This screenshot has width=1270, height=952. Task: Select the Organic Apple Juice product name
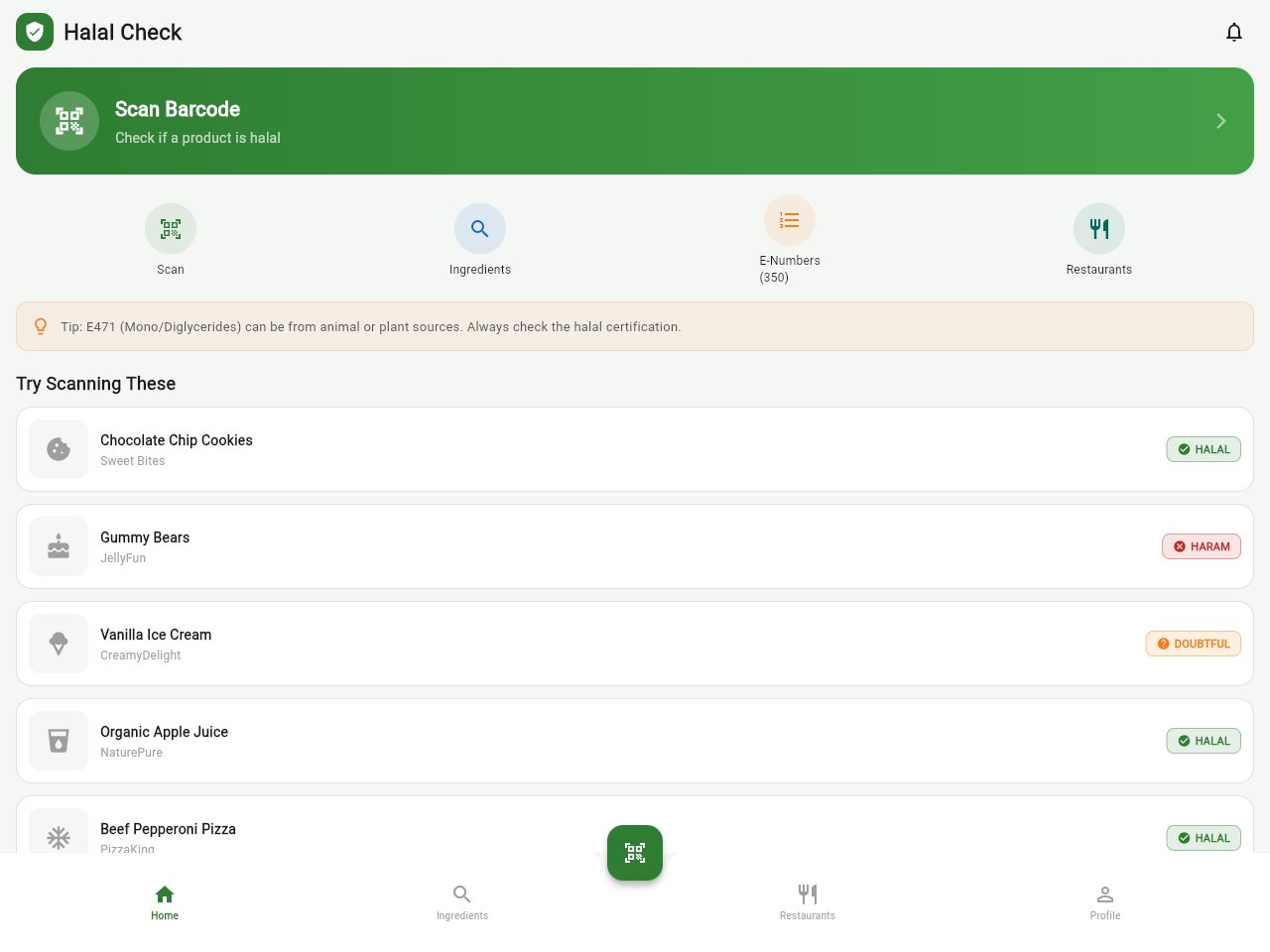pyautogui.click(x=164, y=732)
